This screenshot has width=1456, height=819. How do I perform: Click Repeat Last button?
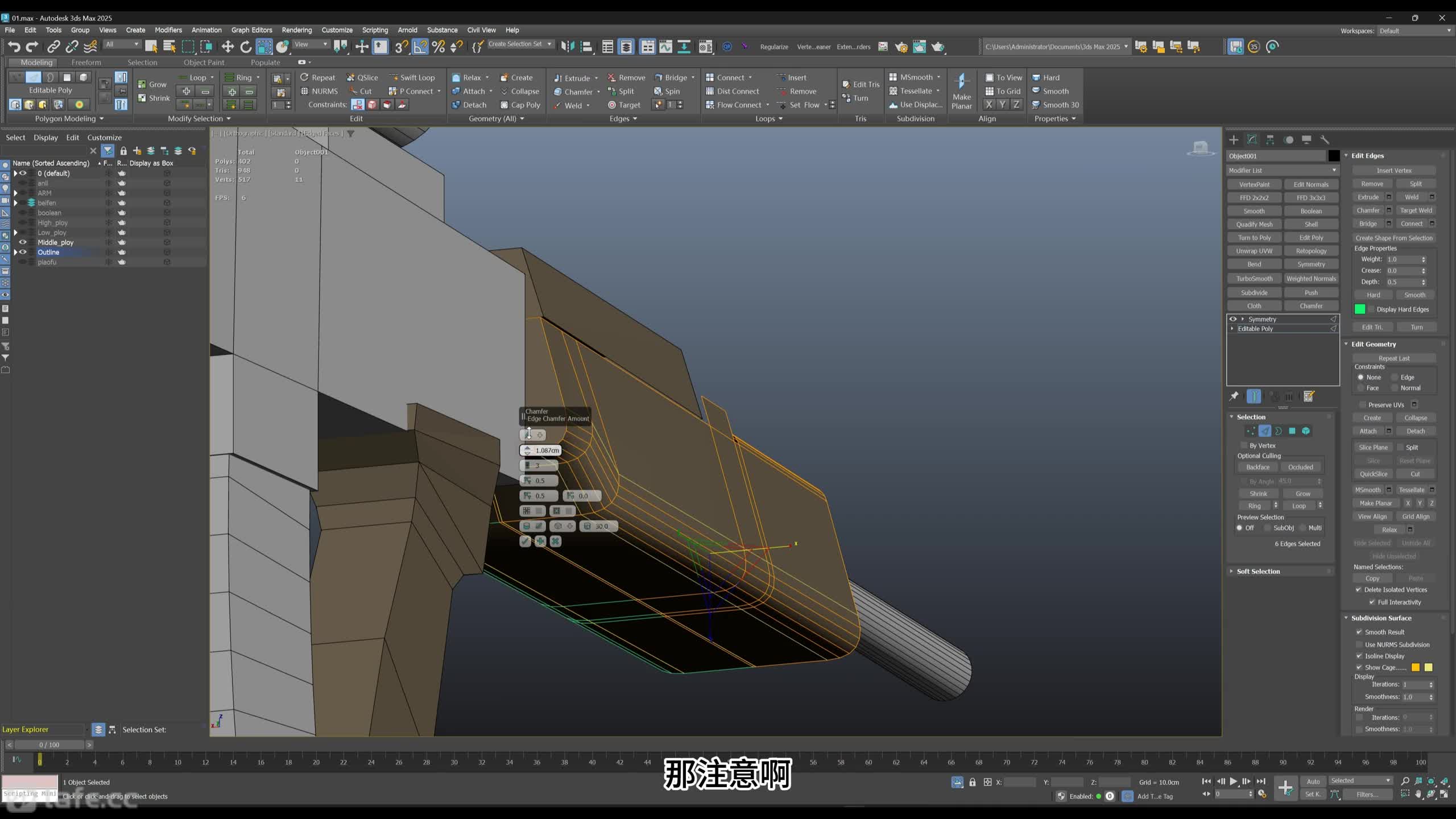[1393, 358]
